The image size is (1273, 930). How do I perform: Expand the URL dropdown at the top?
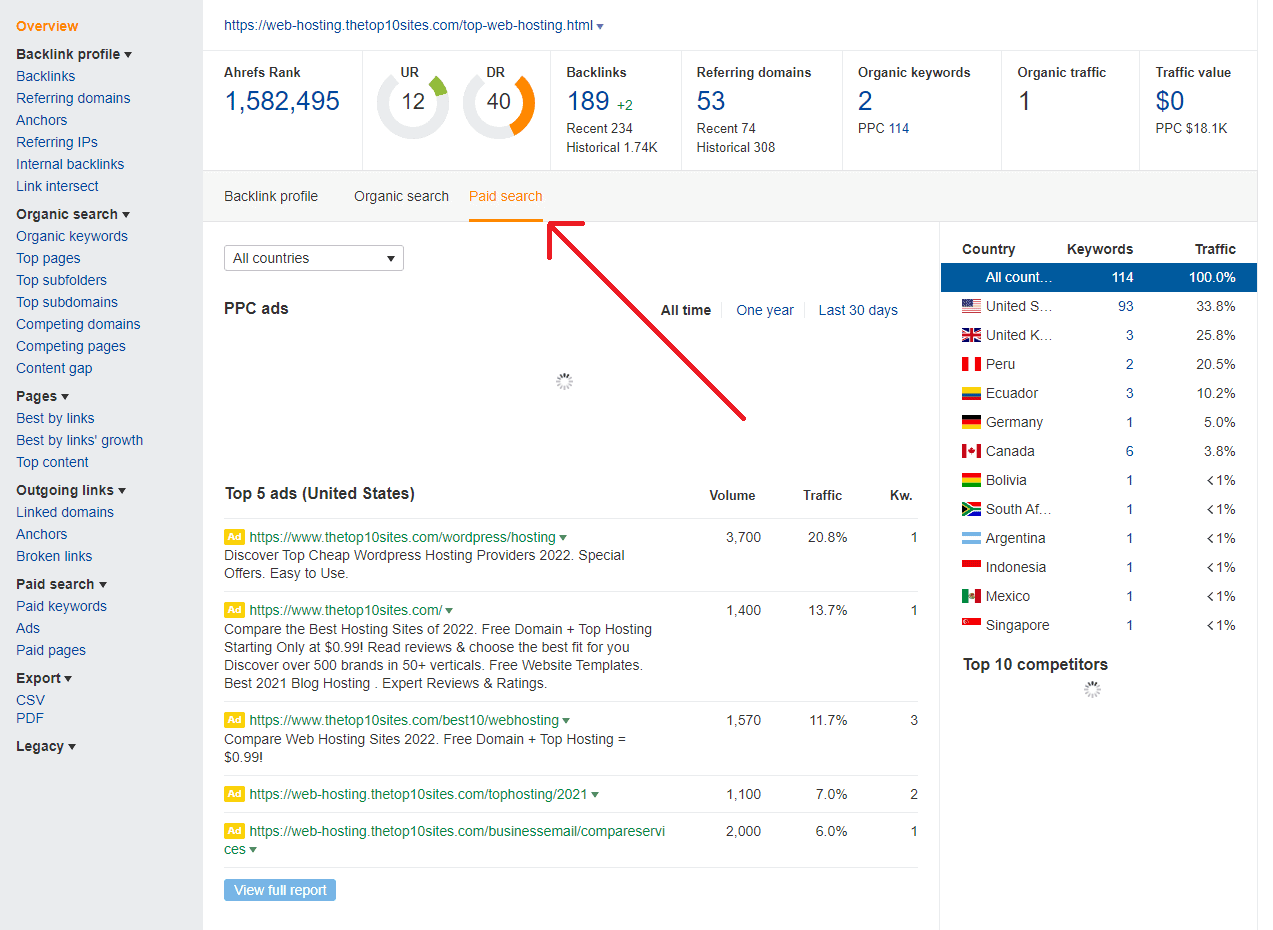(599, 25)
